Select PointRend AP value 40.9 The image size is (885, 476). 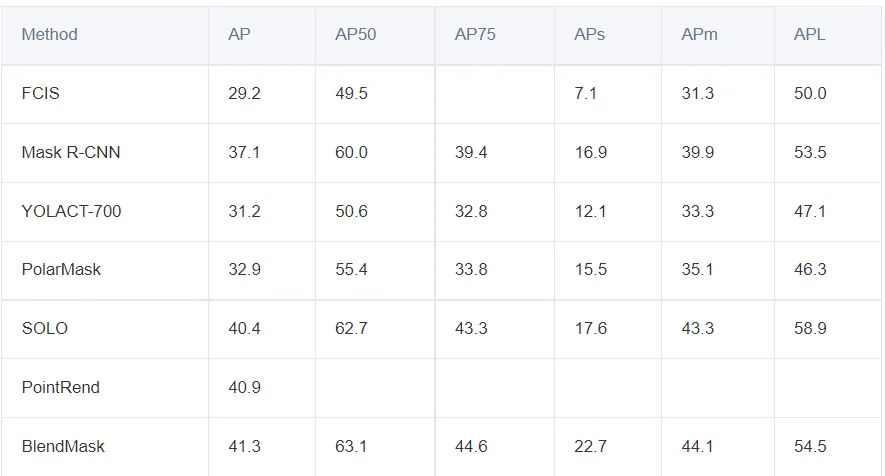244,387
